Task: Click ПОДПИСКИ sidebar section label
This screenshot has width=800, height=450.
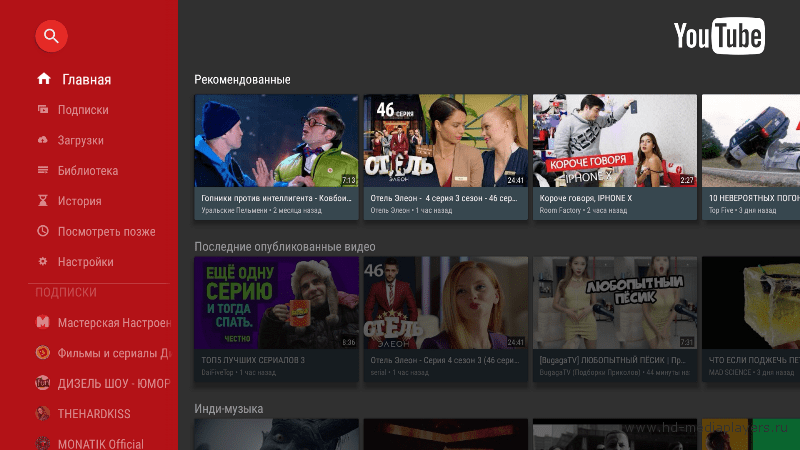Action: click(66, 292)
